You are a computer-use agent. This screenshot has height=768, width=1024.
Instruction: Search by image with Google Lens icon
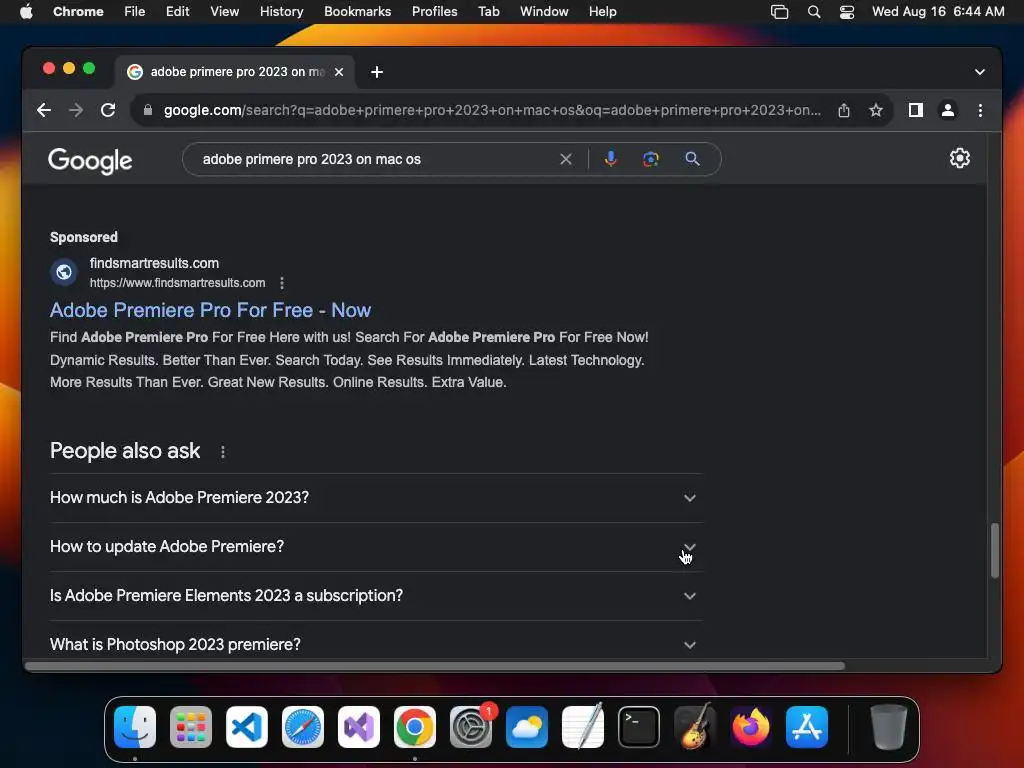[650, 159]
